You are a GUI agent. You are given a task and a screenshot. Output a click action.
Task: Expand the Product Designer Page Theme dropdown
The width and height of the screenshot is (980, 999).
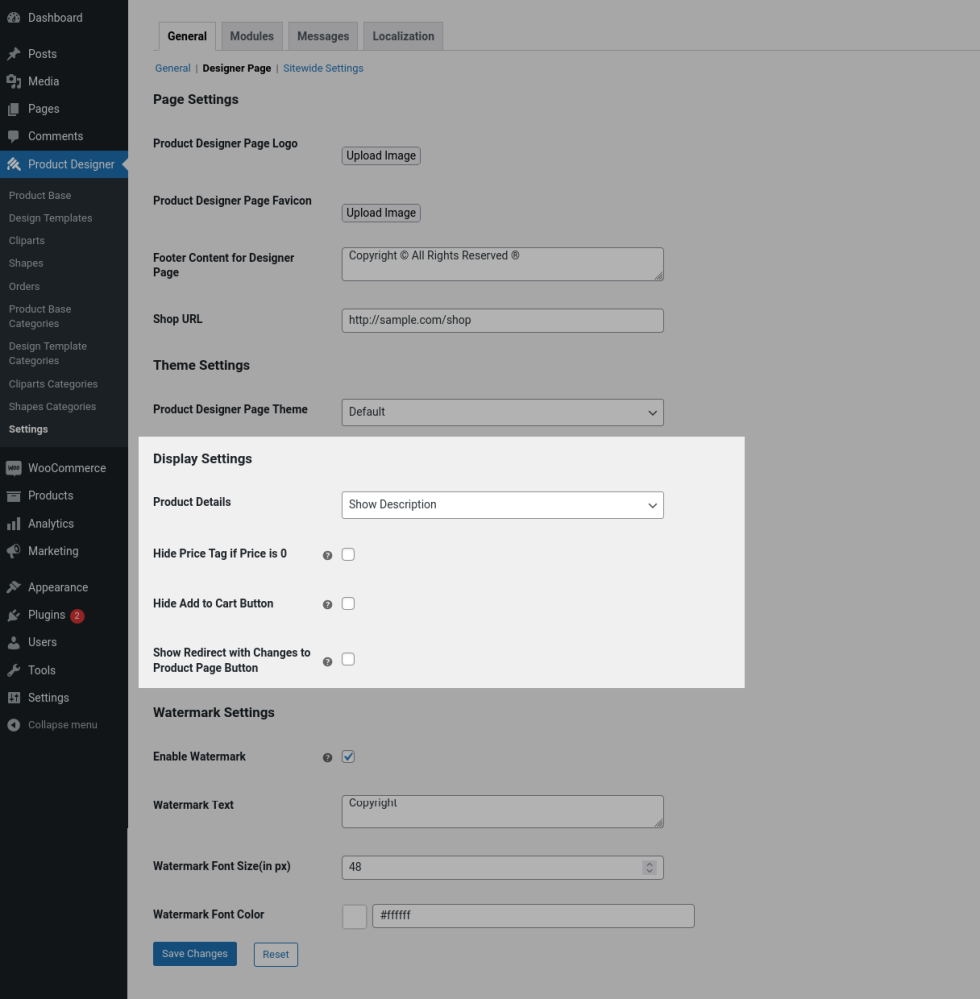pyautogui.click(x=502, y=412)
